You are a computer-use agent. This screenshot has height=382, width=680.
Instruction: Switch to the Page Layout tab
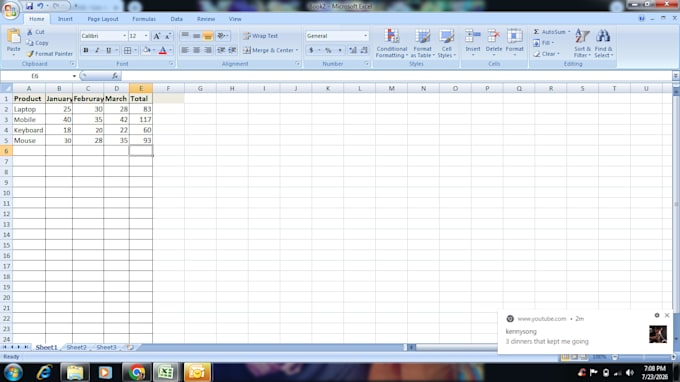click(x=103, y=19)
